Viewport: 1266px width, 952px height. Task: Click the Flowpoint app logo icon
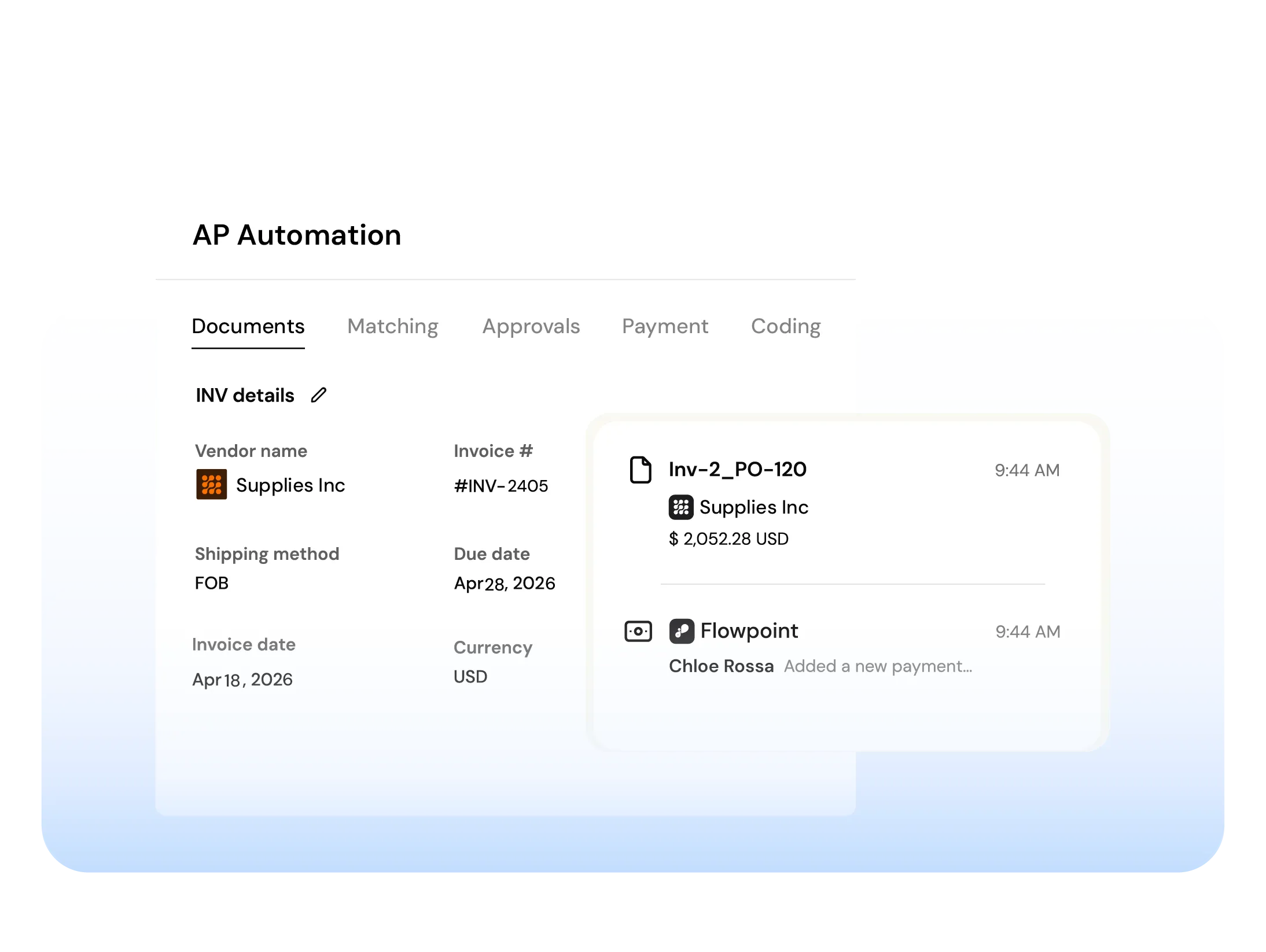tap(682, 631)
